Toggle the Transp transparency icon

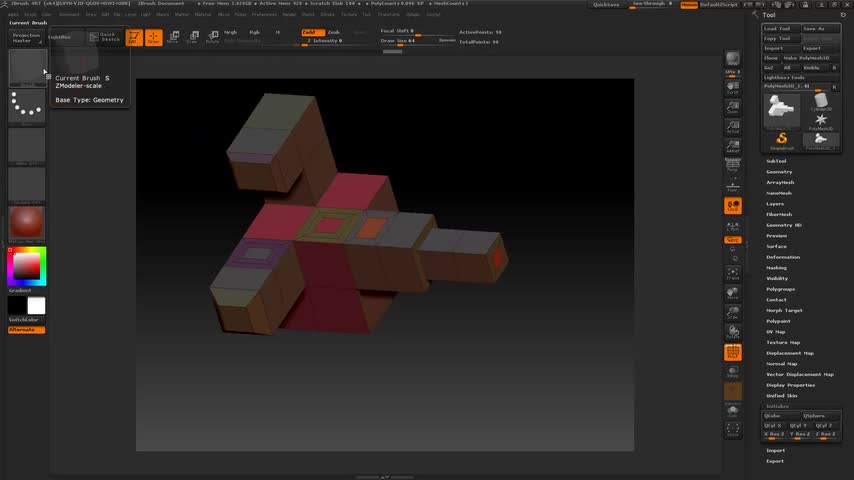(x=733, y=372)
